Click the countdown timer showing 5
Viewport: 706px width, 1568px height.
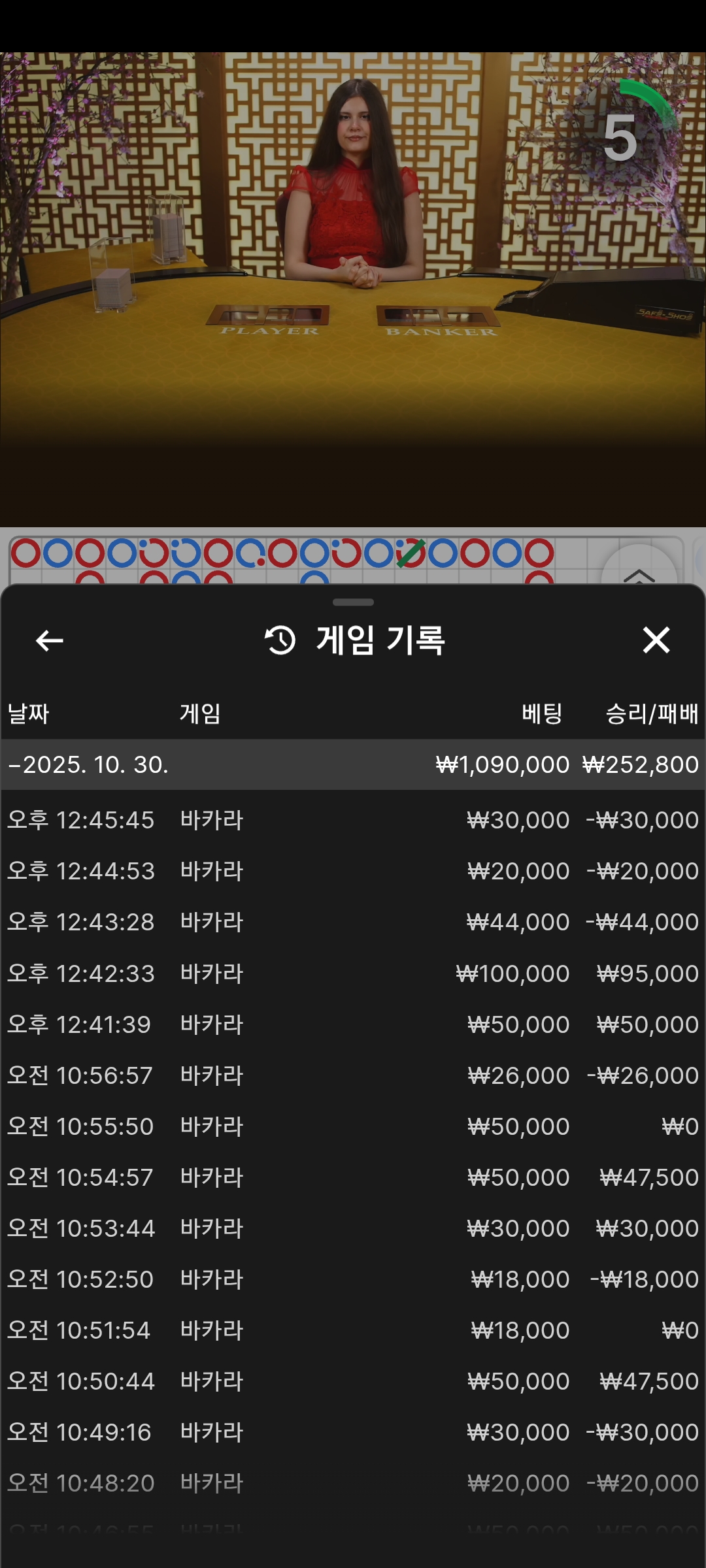pos(621,137)
